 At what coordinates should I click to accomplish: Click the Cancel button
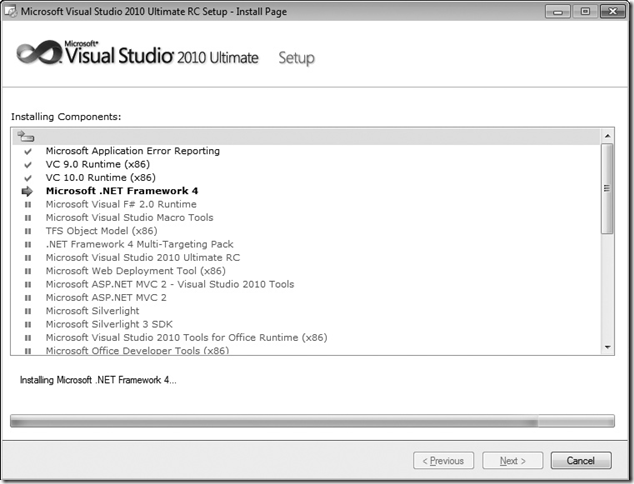click(x=581, y=461)
